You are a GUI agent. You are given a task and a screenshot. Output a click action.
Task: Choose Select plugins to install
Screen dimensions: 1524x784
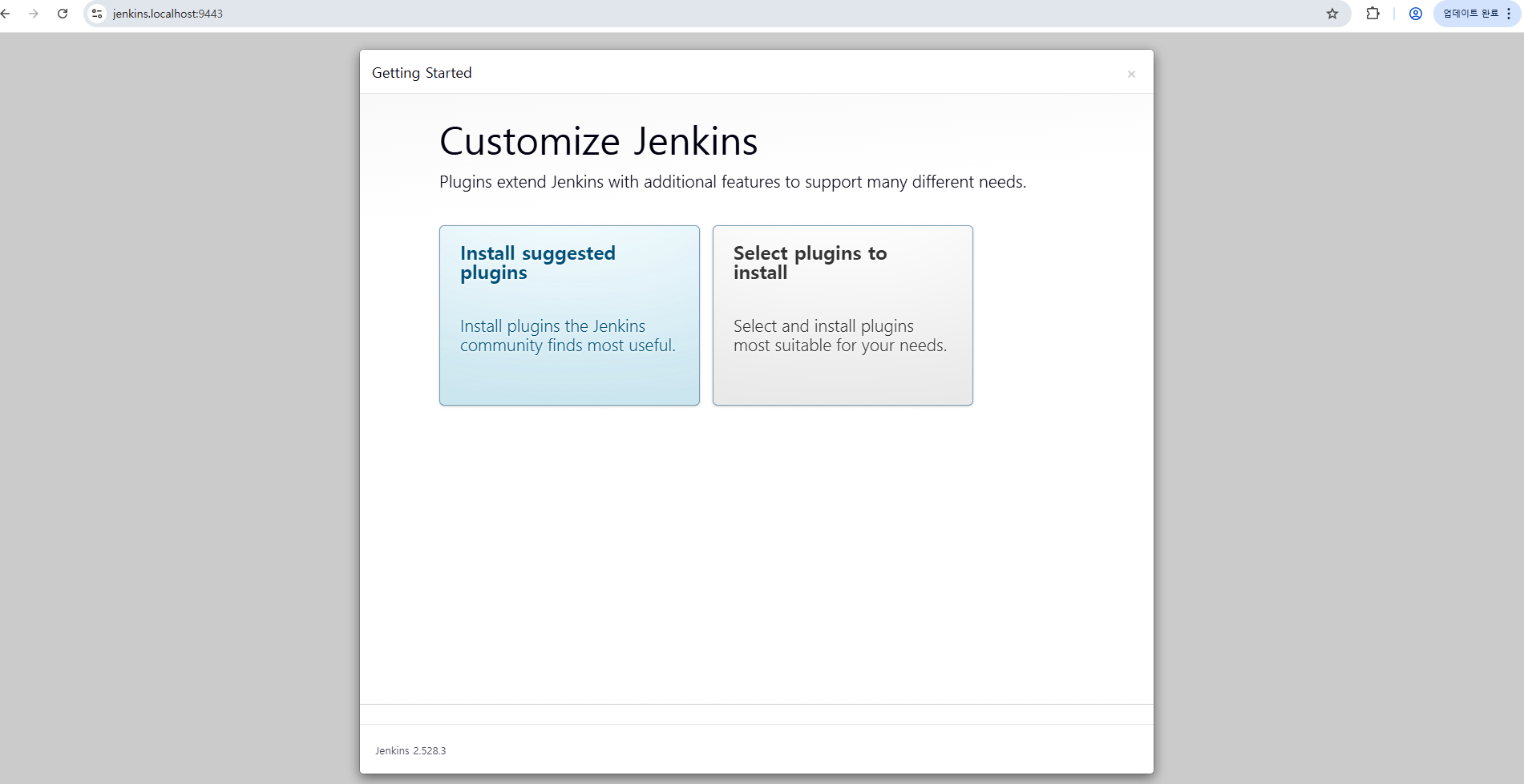point(843,315)
